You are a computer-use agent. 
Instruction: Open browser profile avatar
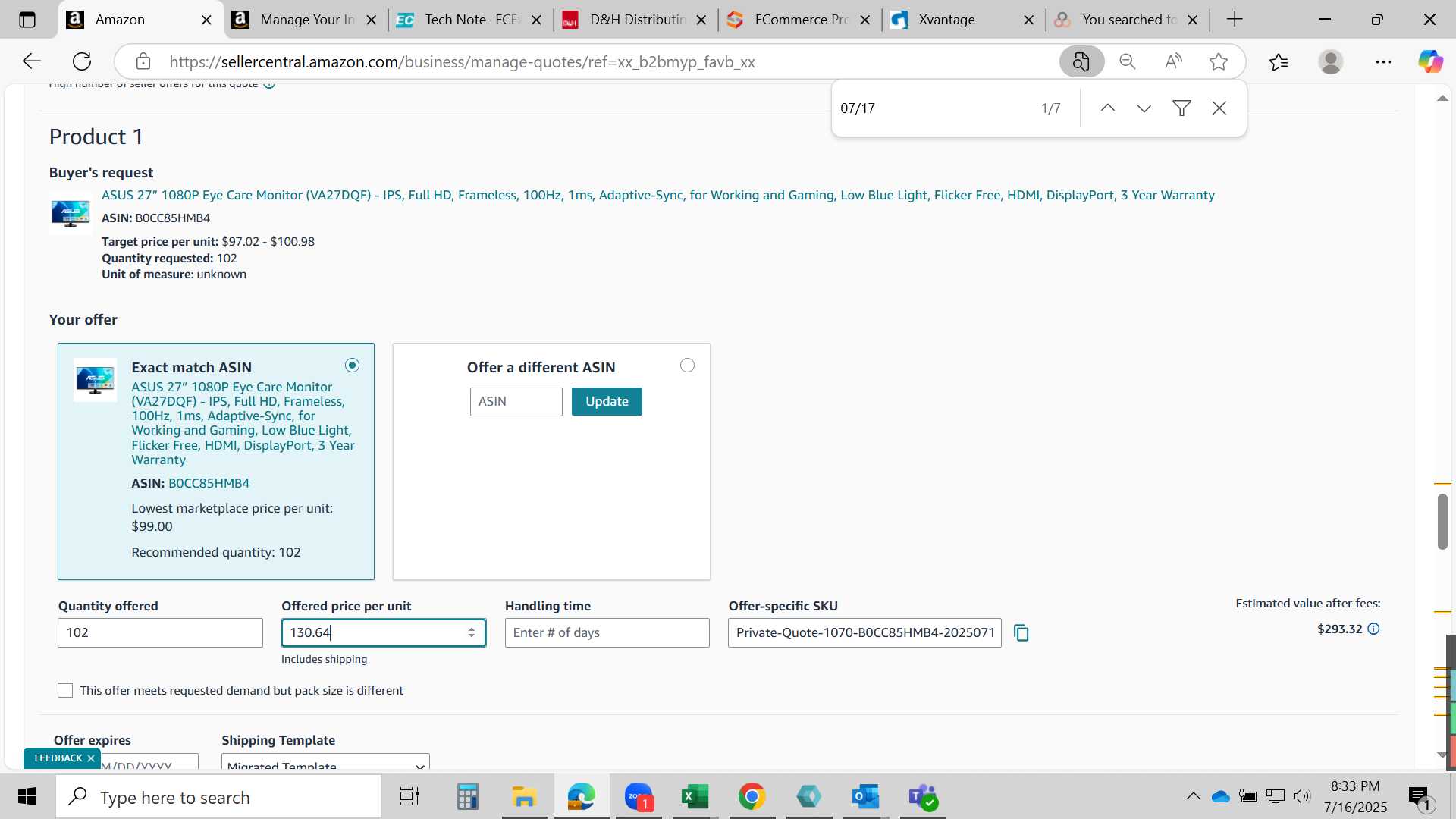1331,61
